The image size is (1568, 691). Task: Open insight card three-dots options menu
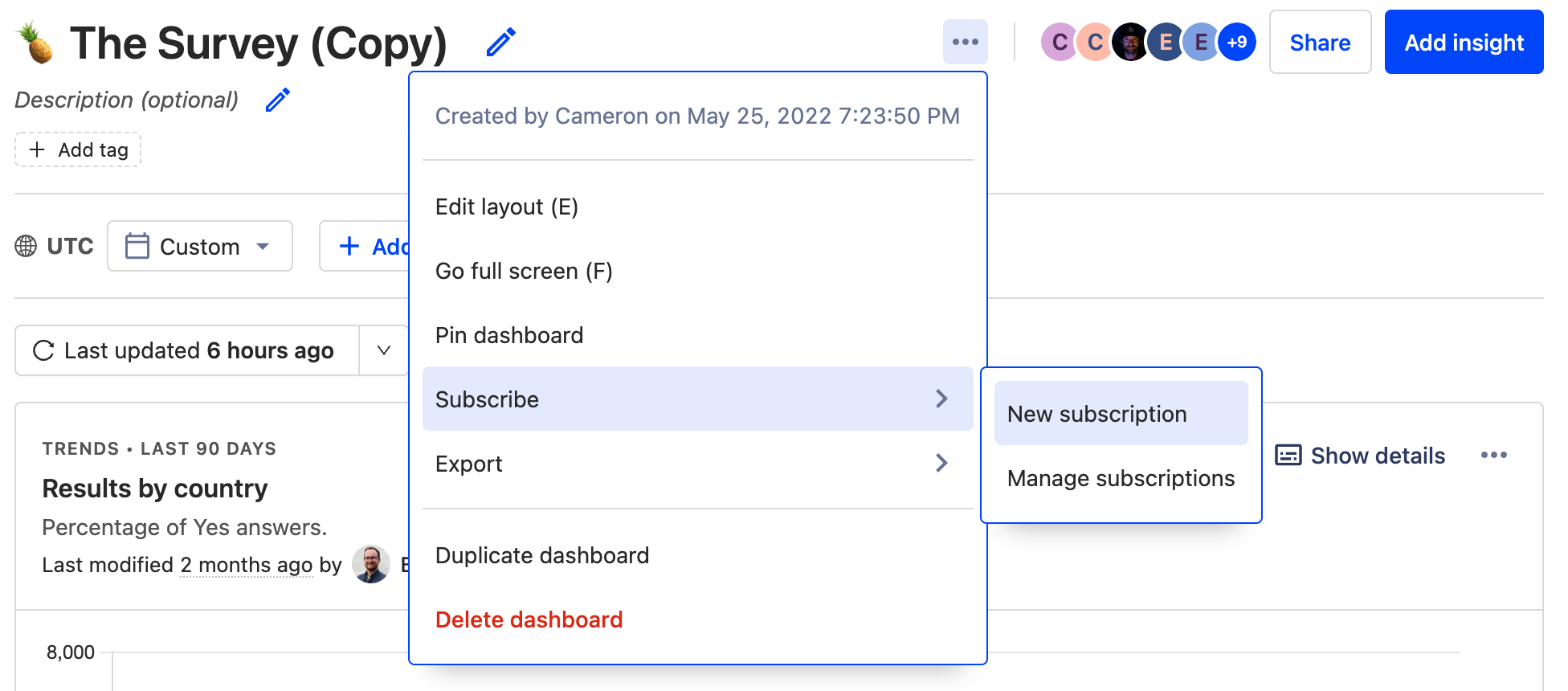click(x=1493, y=456)
